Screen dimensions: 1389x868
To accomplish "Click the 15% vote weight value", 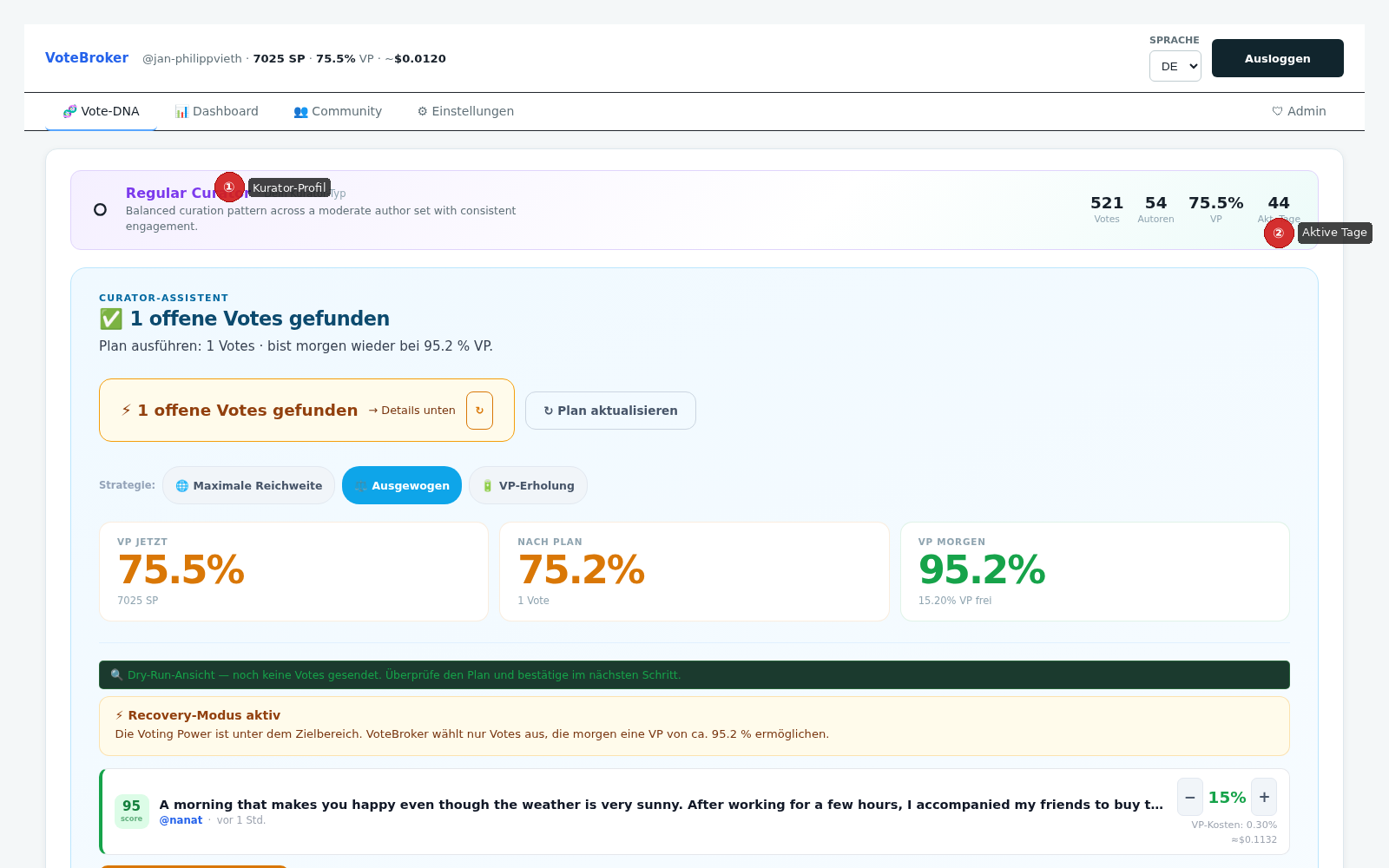I will click(x=1227, y=797).
